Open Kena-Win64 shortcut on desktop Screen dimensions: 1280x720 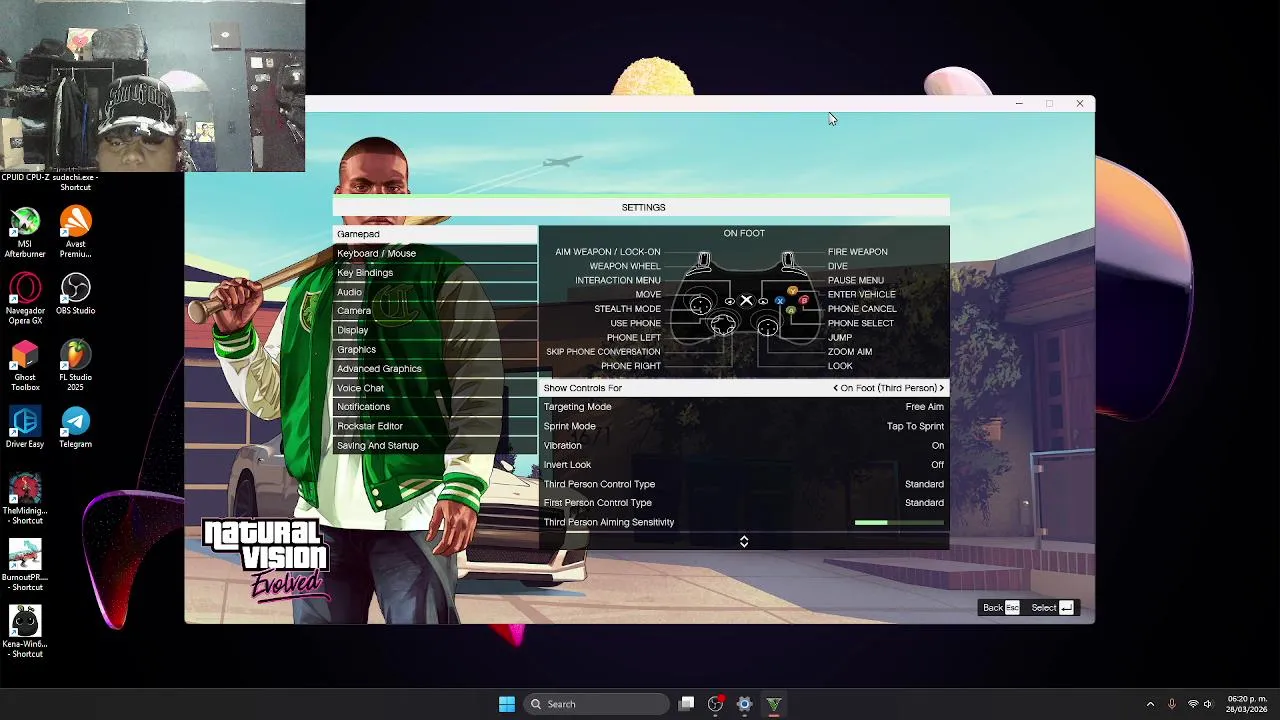(x=25, y=632)
